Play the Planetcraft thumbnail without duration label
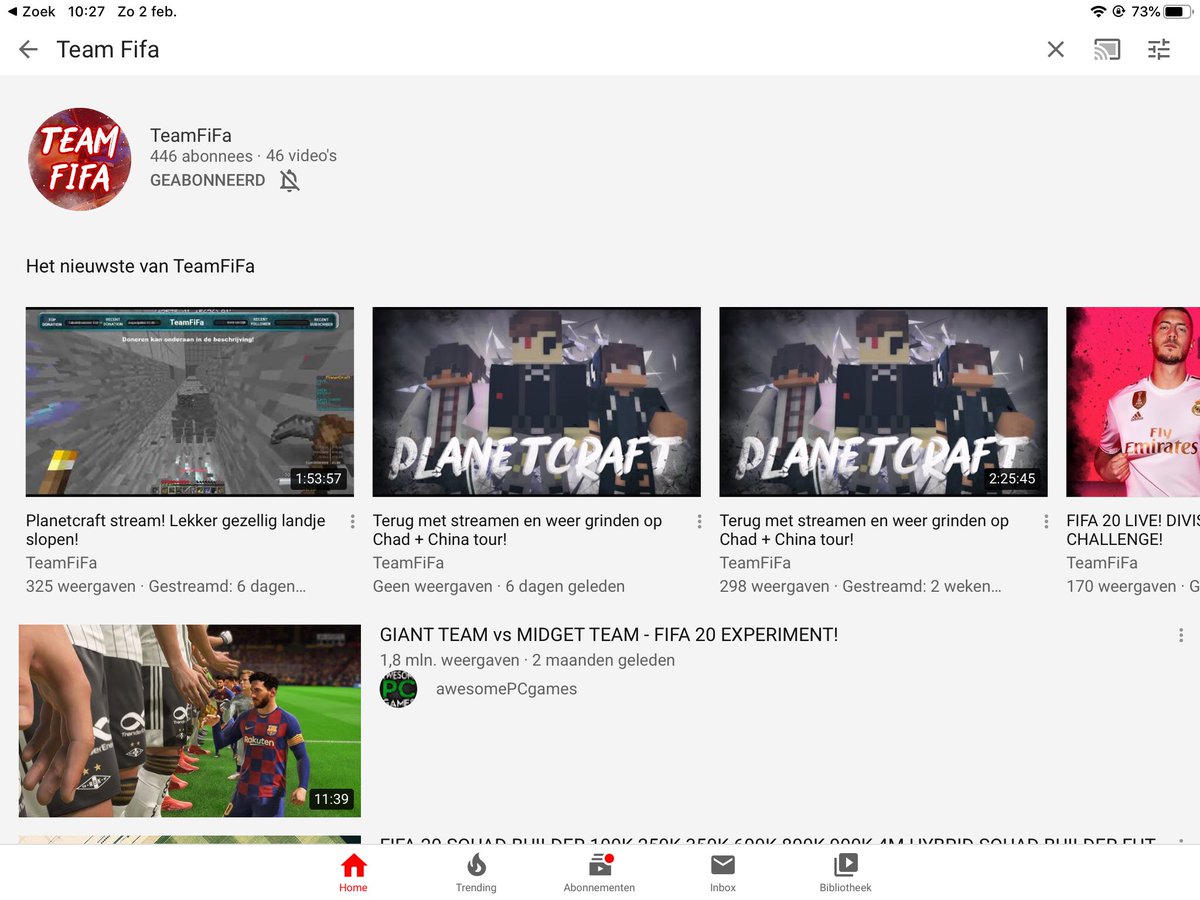 pyautogui.click(x=537, y=402)
